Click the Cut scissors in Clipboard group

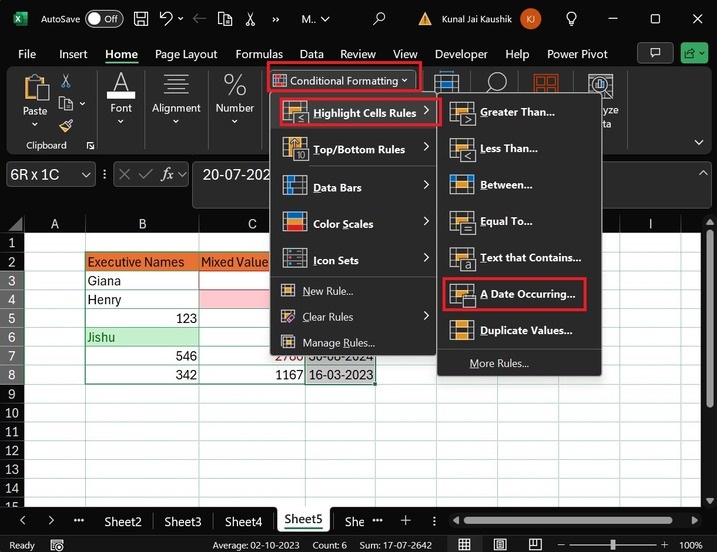click(x=66, y=81)
